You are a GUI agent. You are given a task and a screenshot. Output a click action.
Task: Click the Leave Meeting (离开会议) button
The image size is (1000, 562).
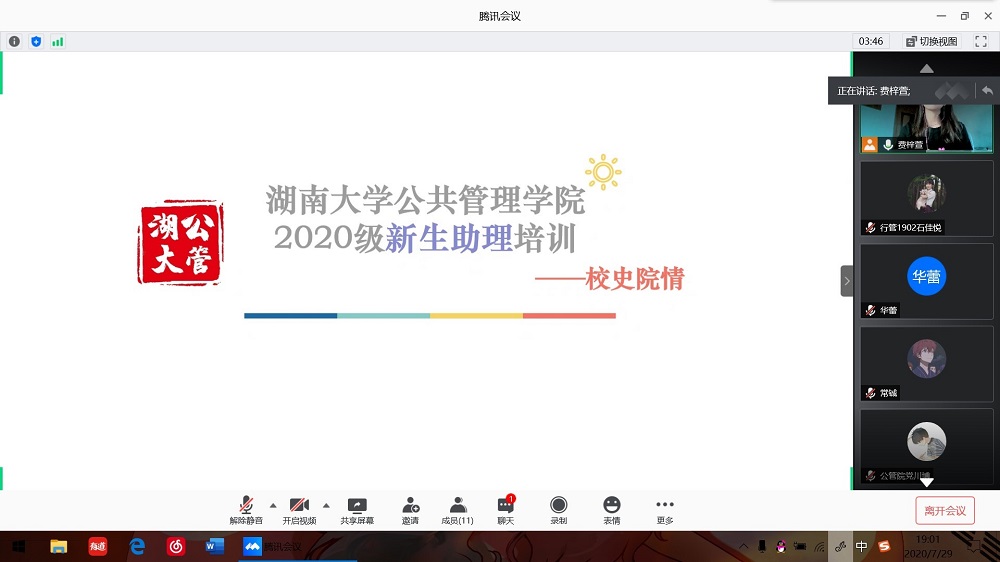[x=944, y=511]
